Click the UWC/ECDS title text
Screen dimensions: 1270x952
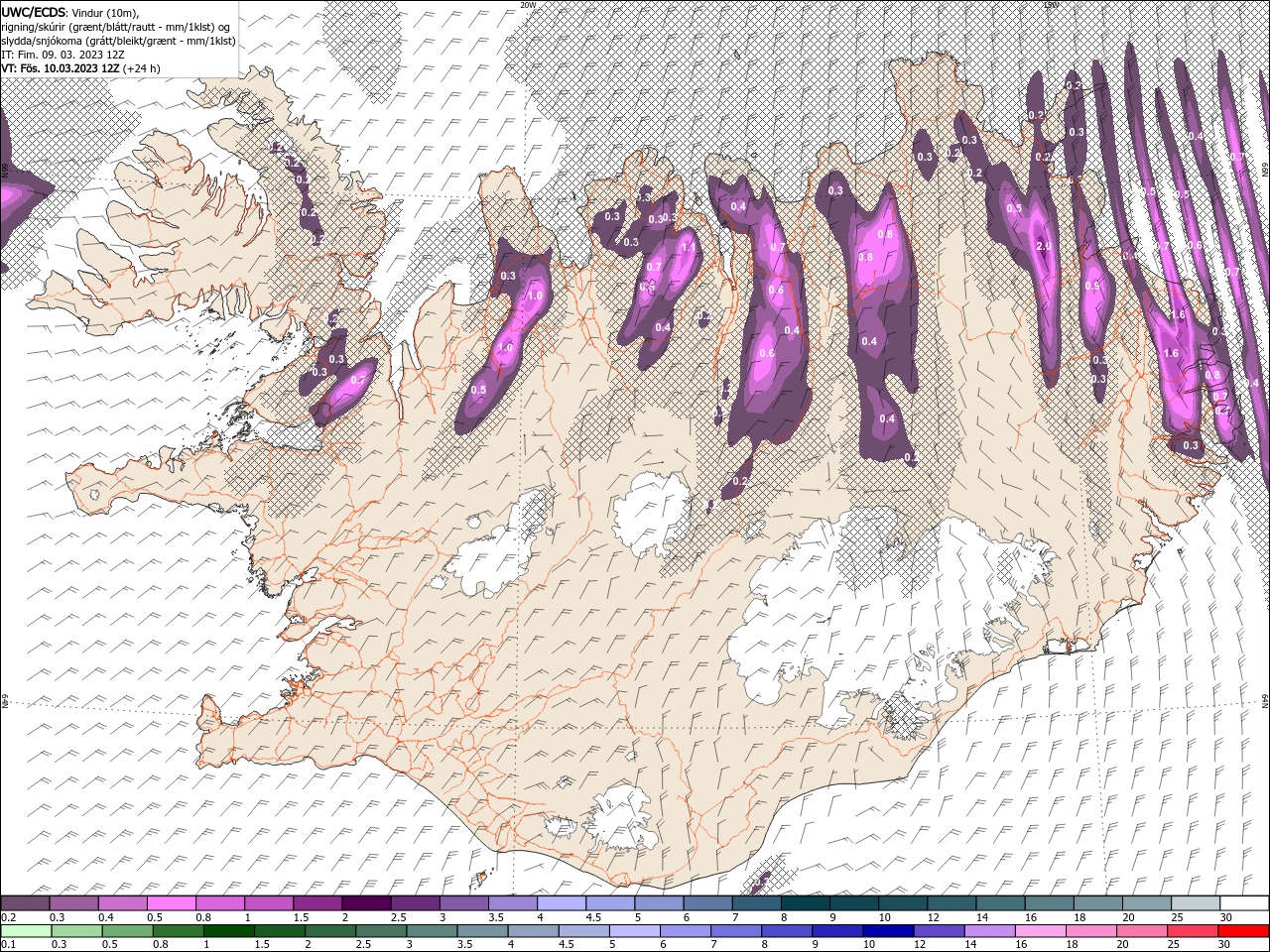pos(35,12)
